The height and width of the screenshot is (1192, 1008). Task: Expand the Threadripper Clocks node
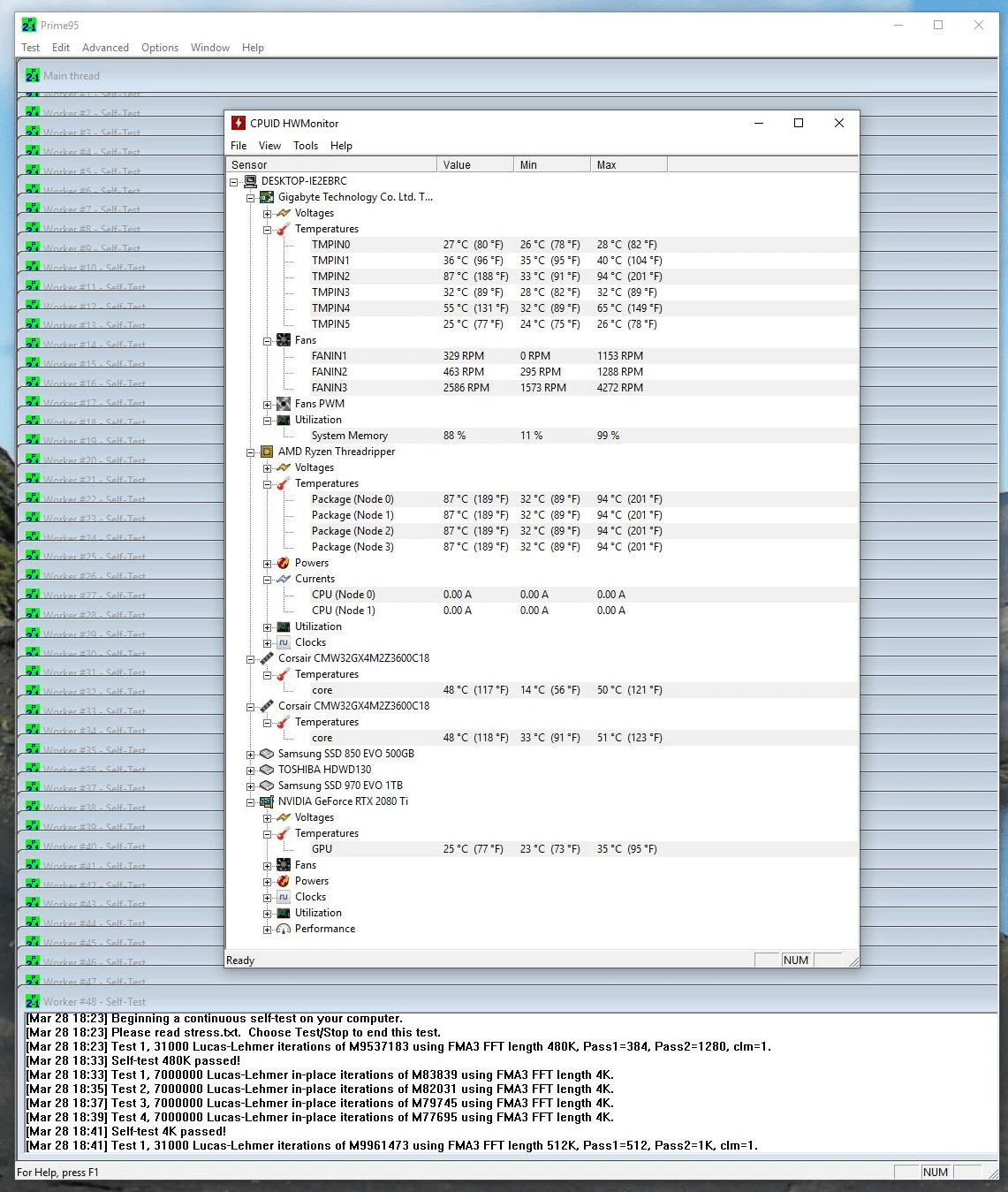[x=267, y=643]
